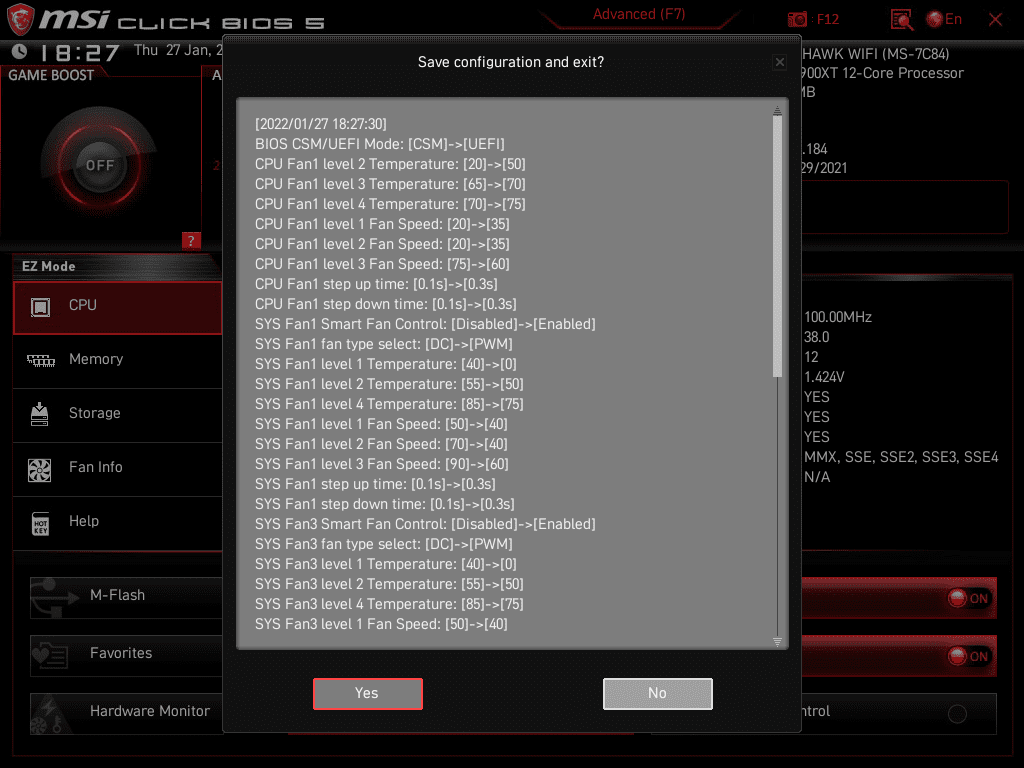Toggle the GAME BOOST OFF dial
The width and height of the screenshot is (1024, 768).
tap(100, 165)
